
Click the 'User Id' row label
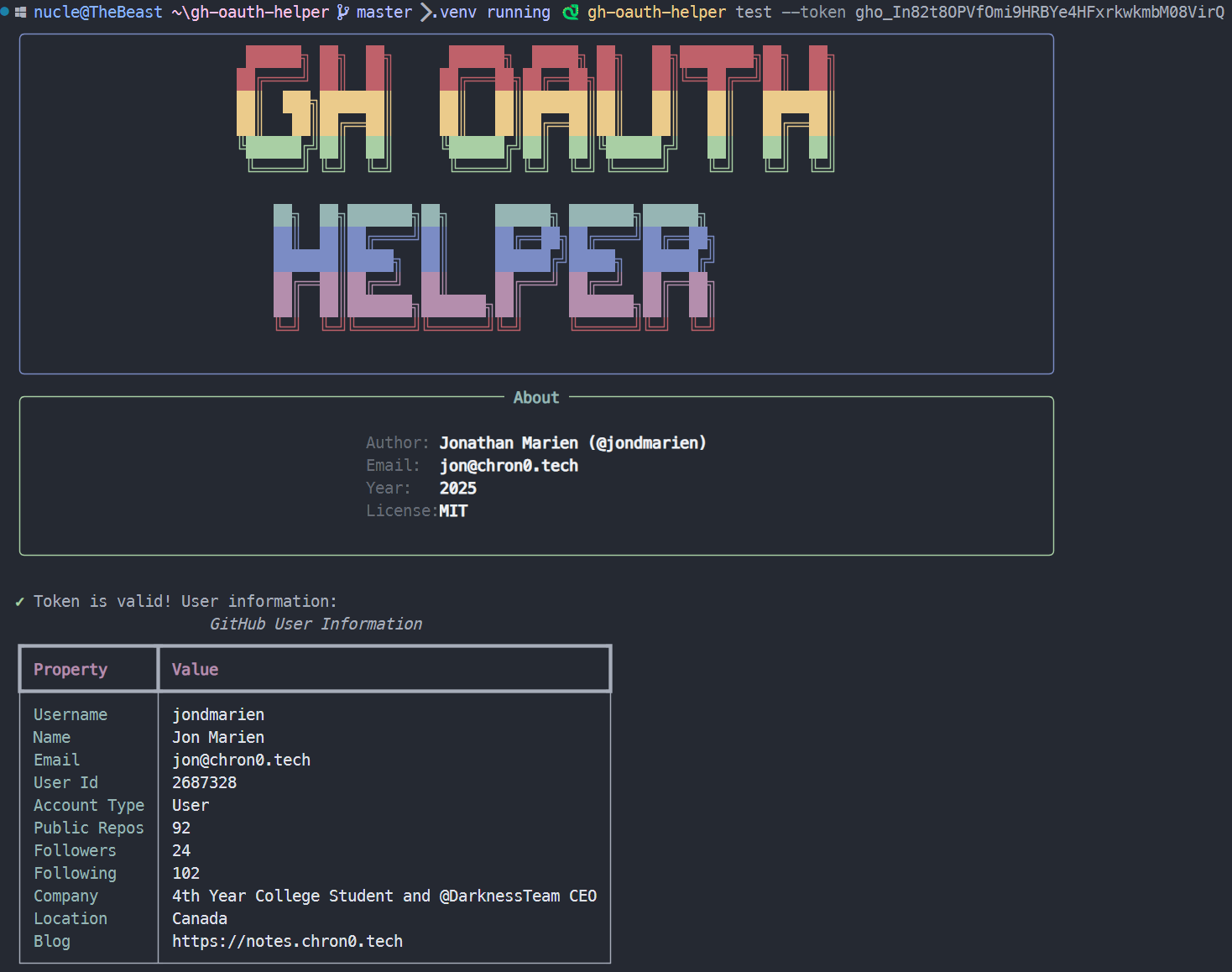click(x=65, y=783)
